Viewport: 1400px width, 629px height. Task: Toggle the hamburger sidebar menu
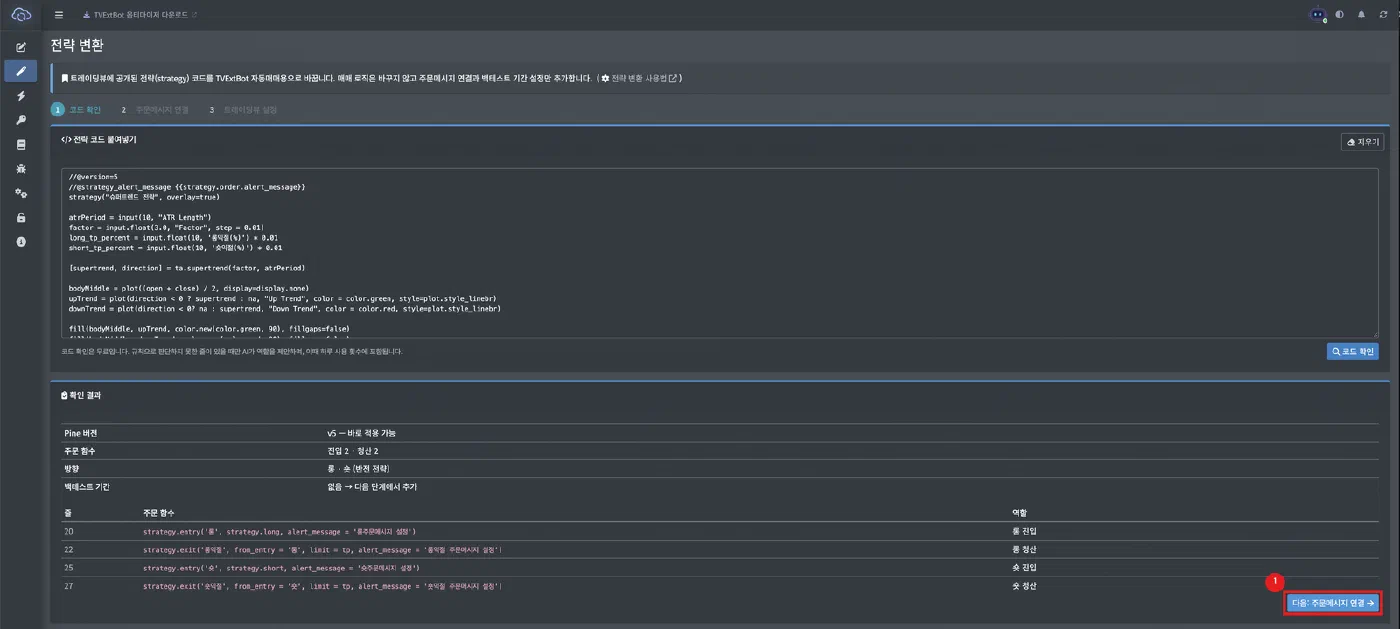pos(59,15)
